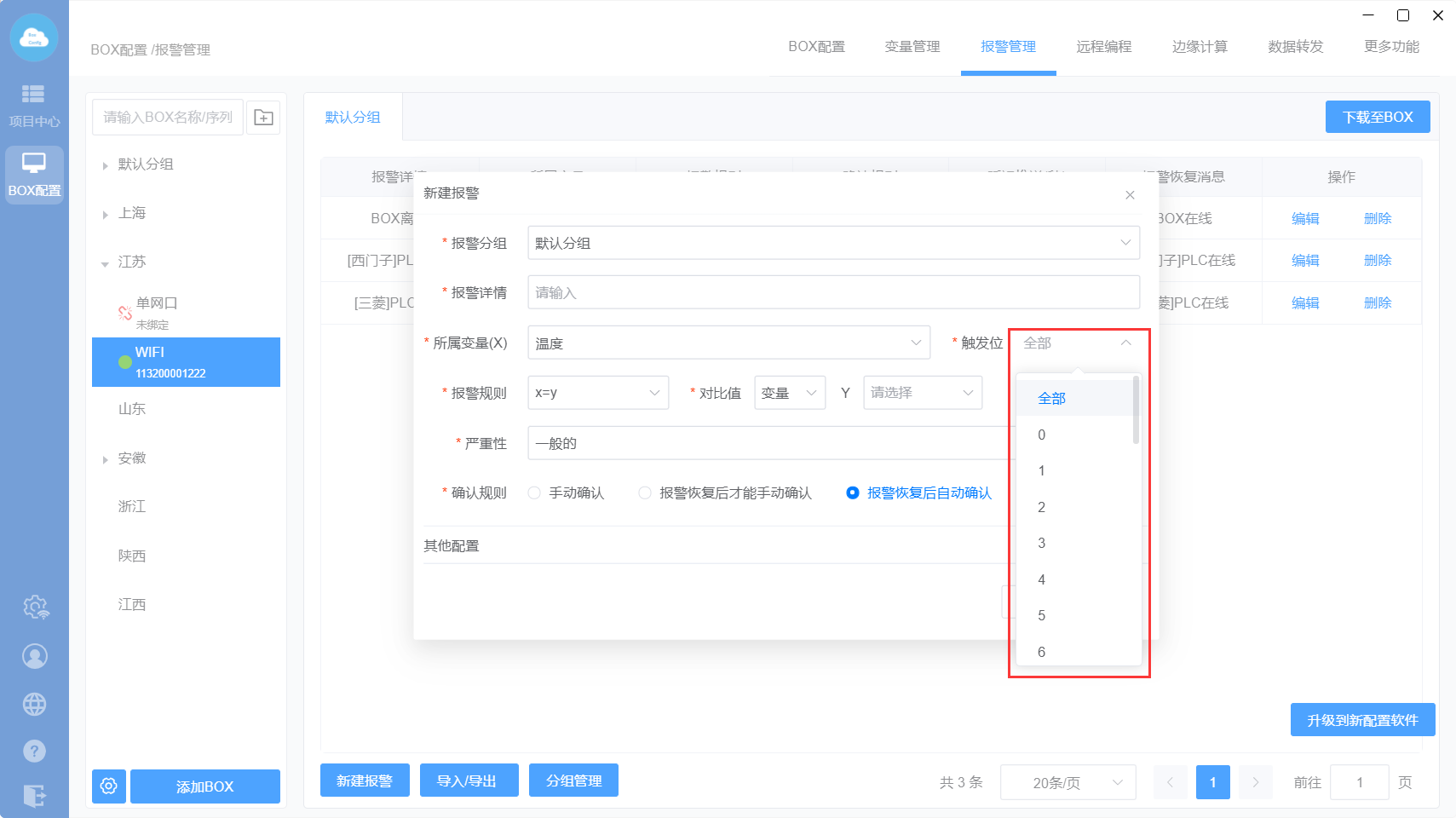This screenshot has width=1456, height=818.
Task: Switch to the 边缘计算 tab
Action: [1199, 47]
